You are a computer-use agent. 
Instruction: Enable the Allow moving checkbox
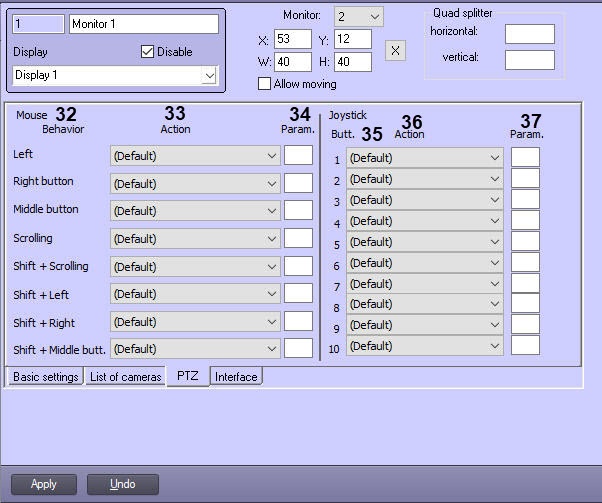(x=264, y=84)
